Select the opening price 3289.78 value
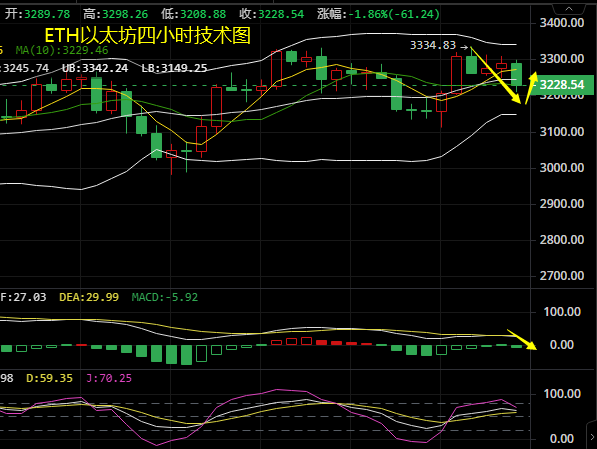The width and height of the screenshot is (597, 449). pyautogui.click(x=47, y=14)
